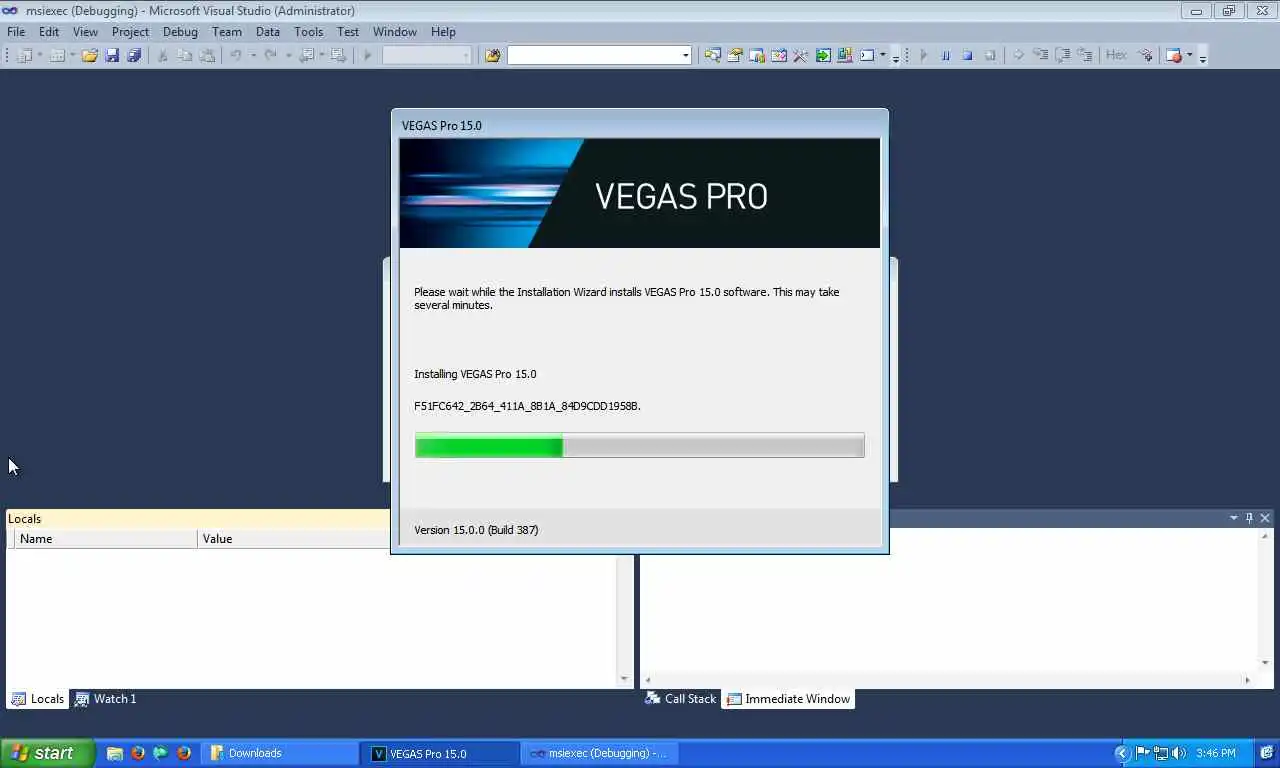Click the Stop Debugging square icon
The image size is (1280, 768).
968,55
